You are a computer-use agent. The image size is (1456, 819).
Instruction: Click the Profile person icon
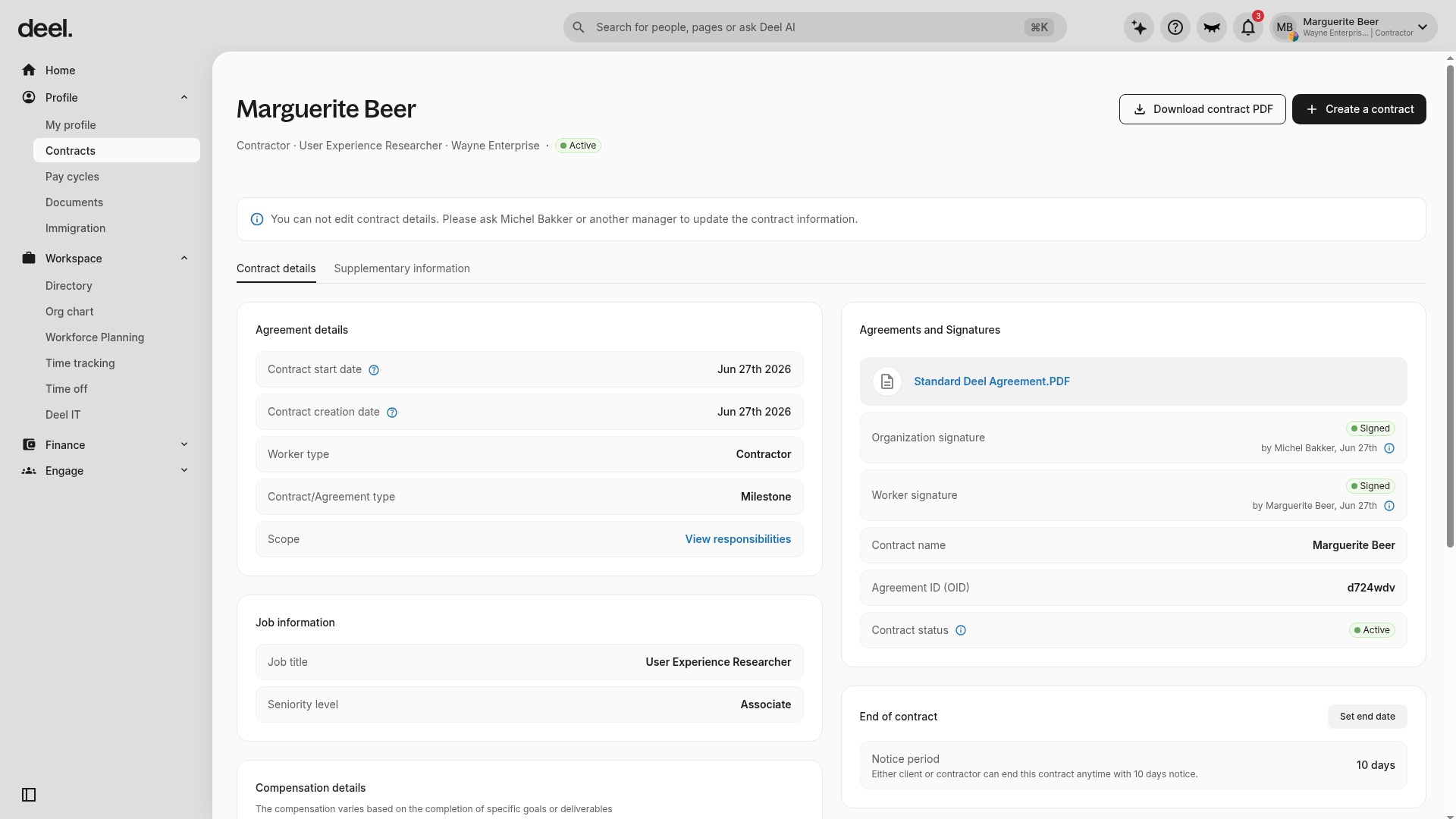[29, 98]
